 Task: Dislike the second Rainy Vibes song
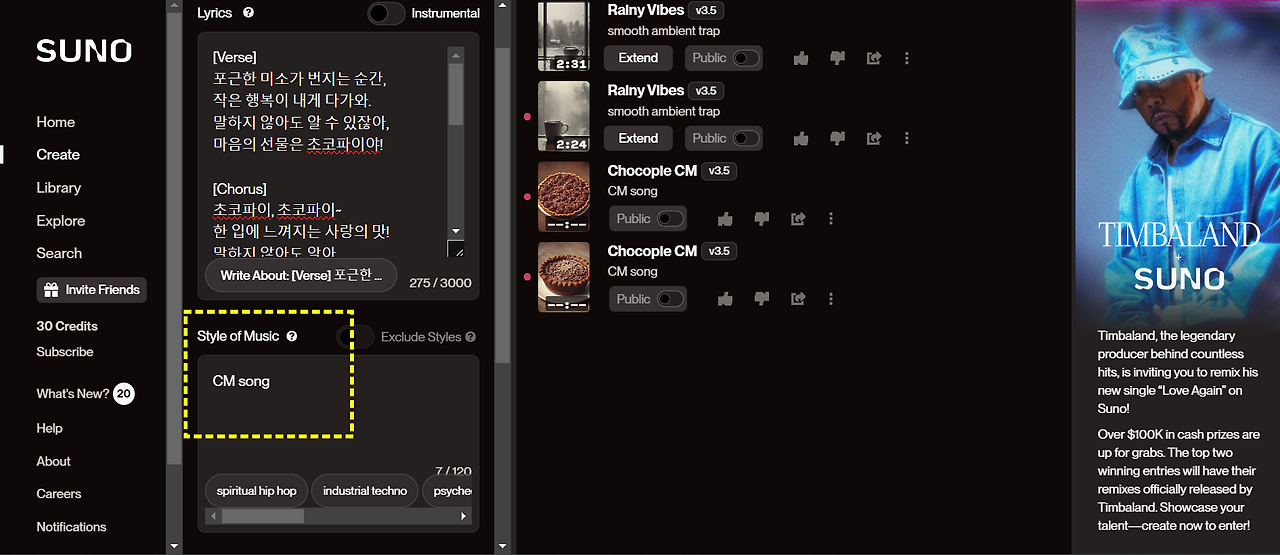click(838, 138)
